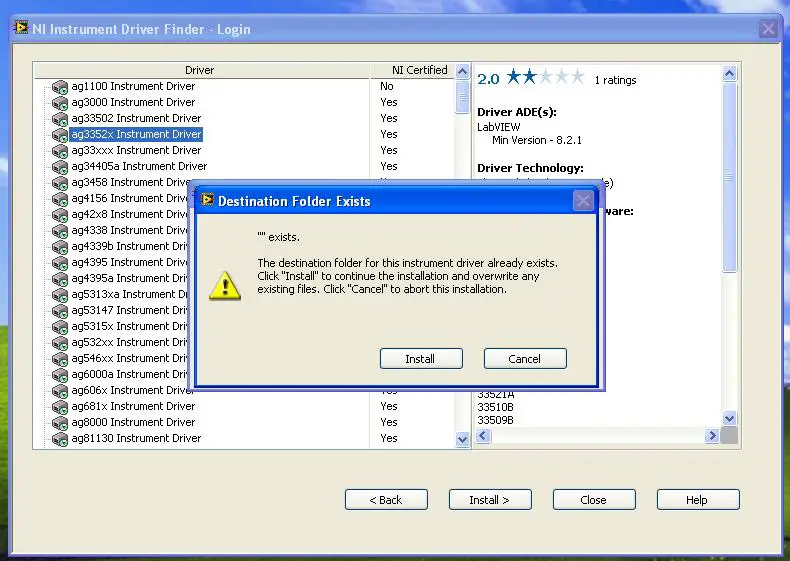The width and height of the screenshot is (790, 561).
Task: Select the ag681x Instrument Driver row
Action: click(x=133, y=406)
